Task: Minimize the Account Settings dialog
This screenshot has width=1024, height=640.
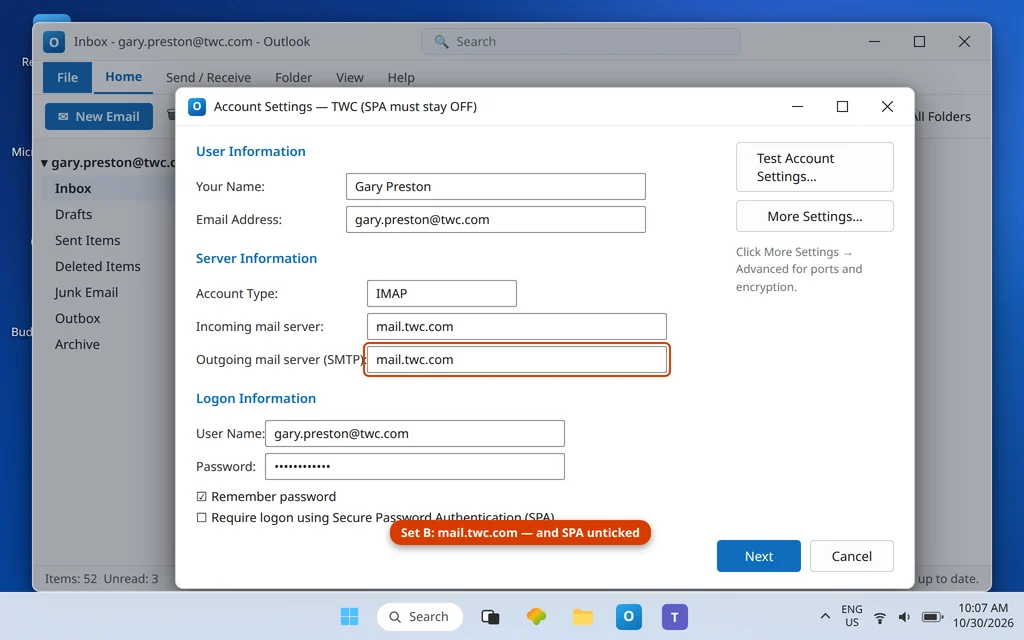Action: pos(797,106)
